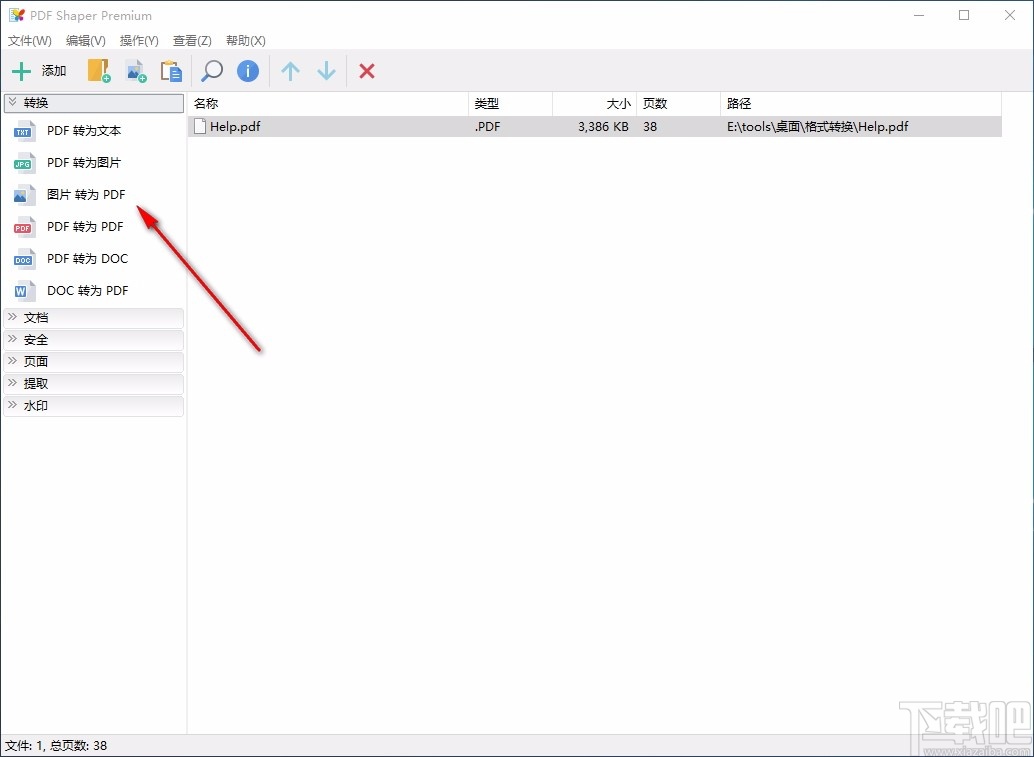Click the blue info icon

pyautogui.click(x=247, y=70)
